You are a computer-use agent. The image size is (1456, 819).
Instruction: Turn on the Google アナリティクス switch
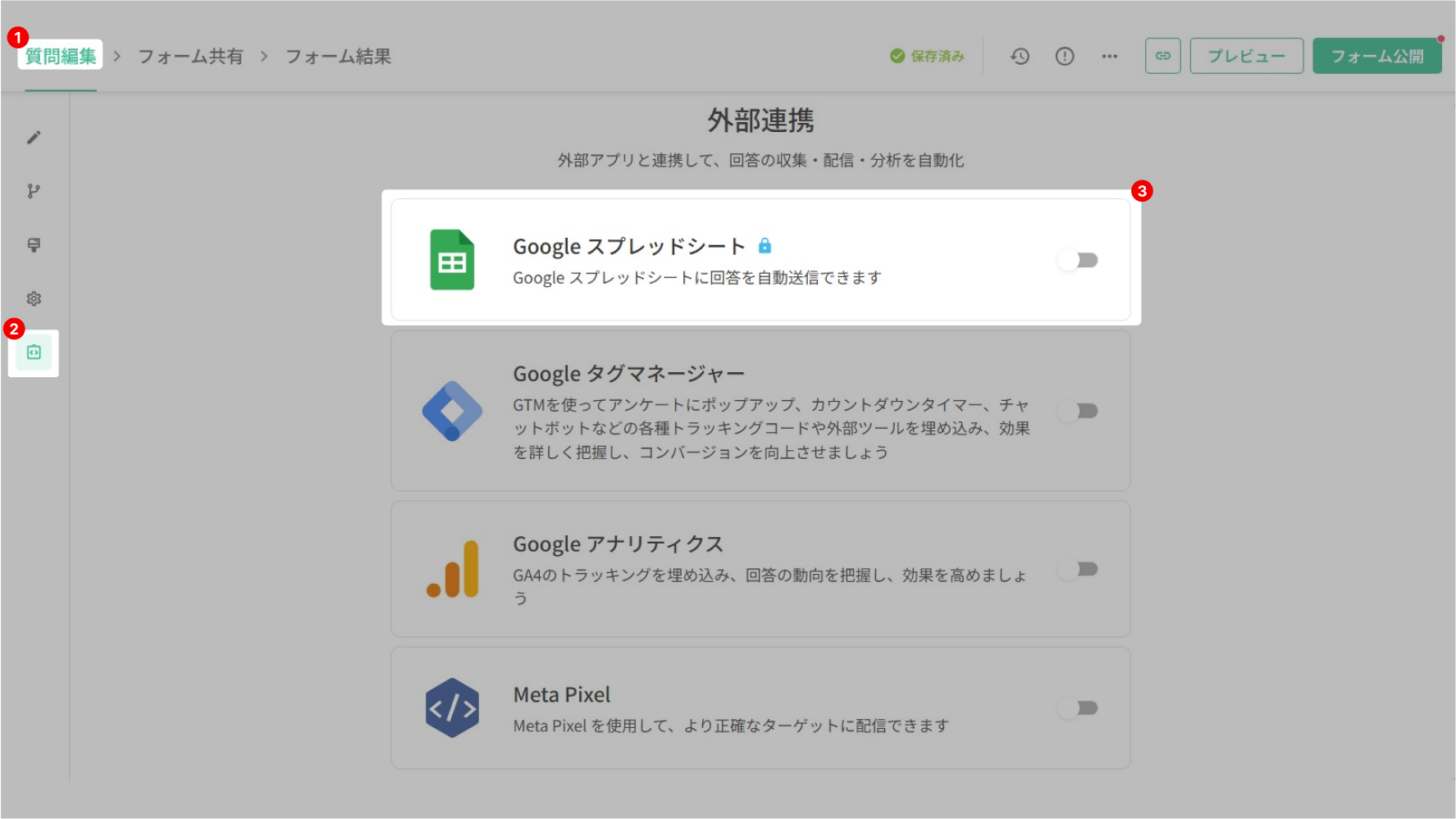(1078, 569)
